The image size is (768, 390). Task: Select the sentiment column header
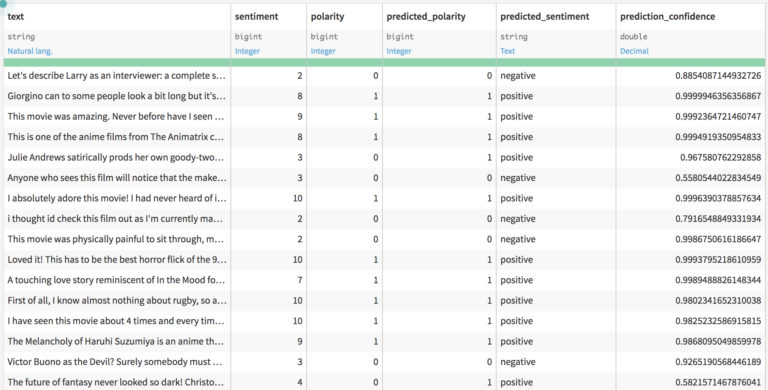[256, 16]
